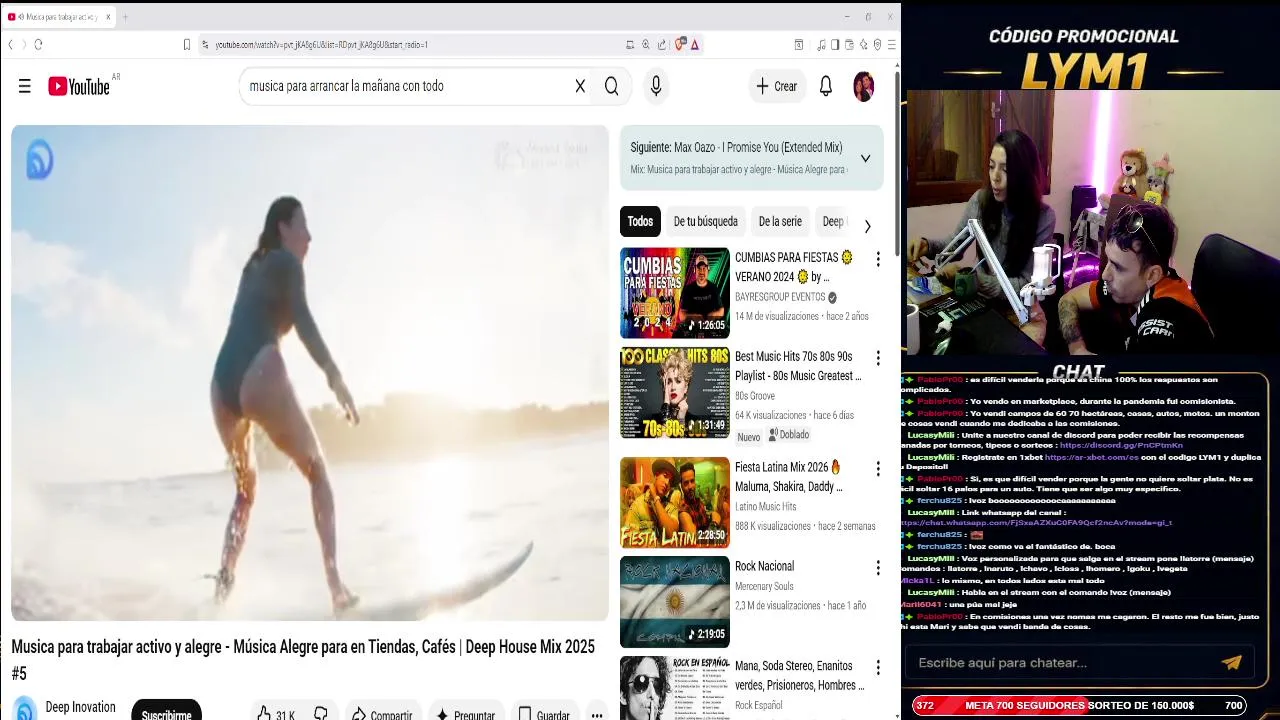Viewport: 1280px width, 720px height.
Task: Show more filter chips with right arrow
Action: 867,226
